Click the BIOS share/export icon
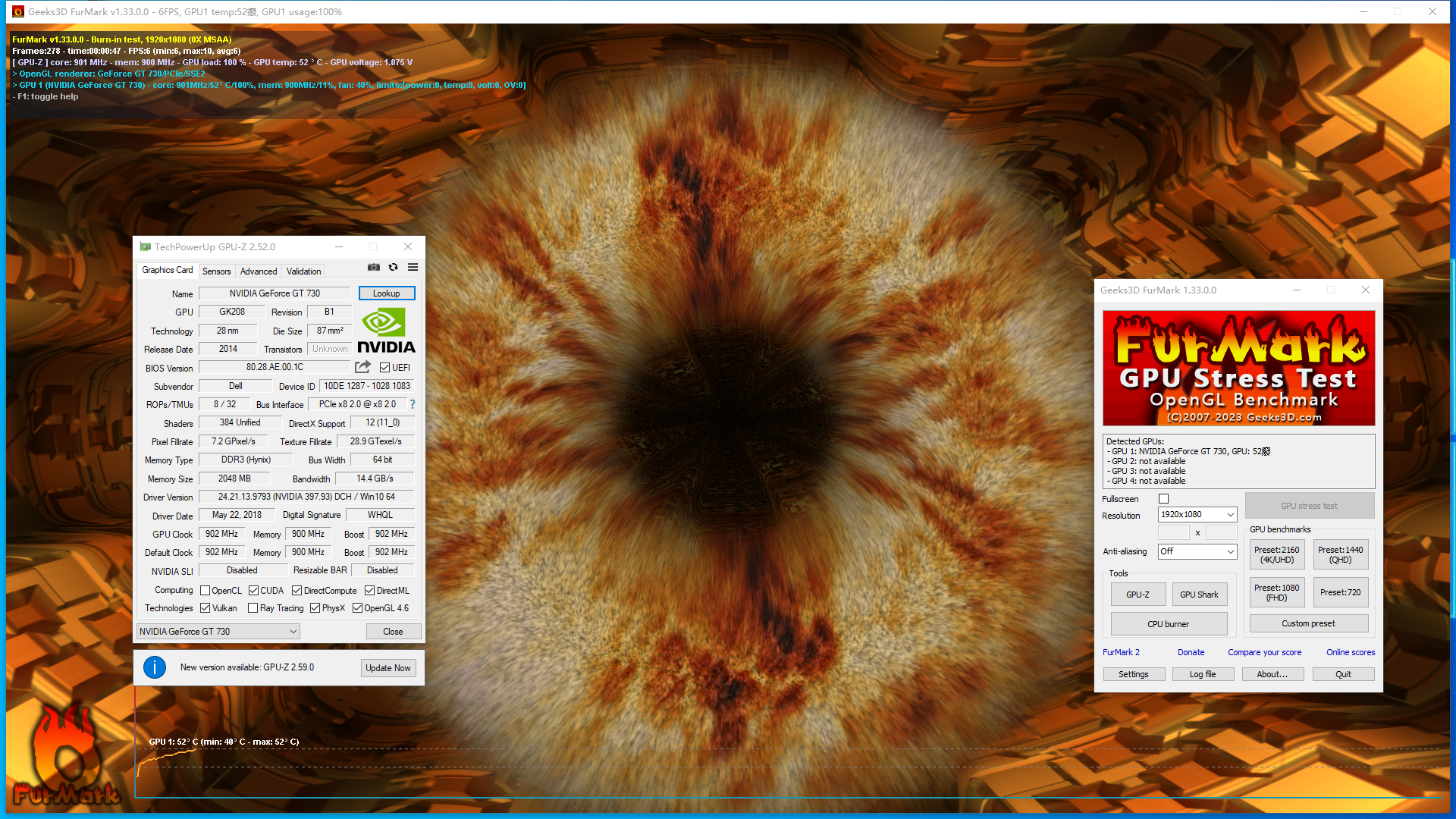The image size is (1456, 819). click(363, 367)
